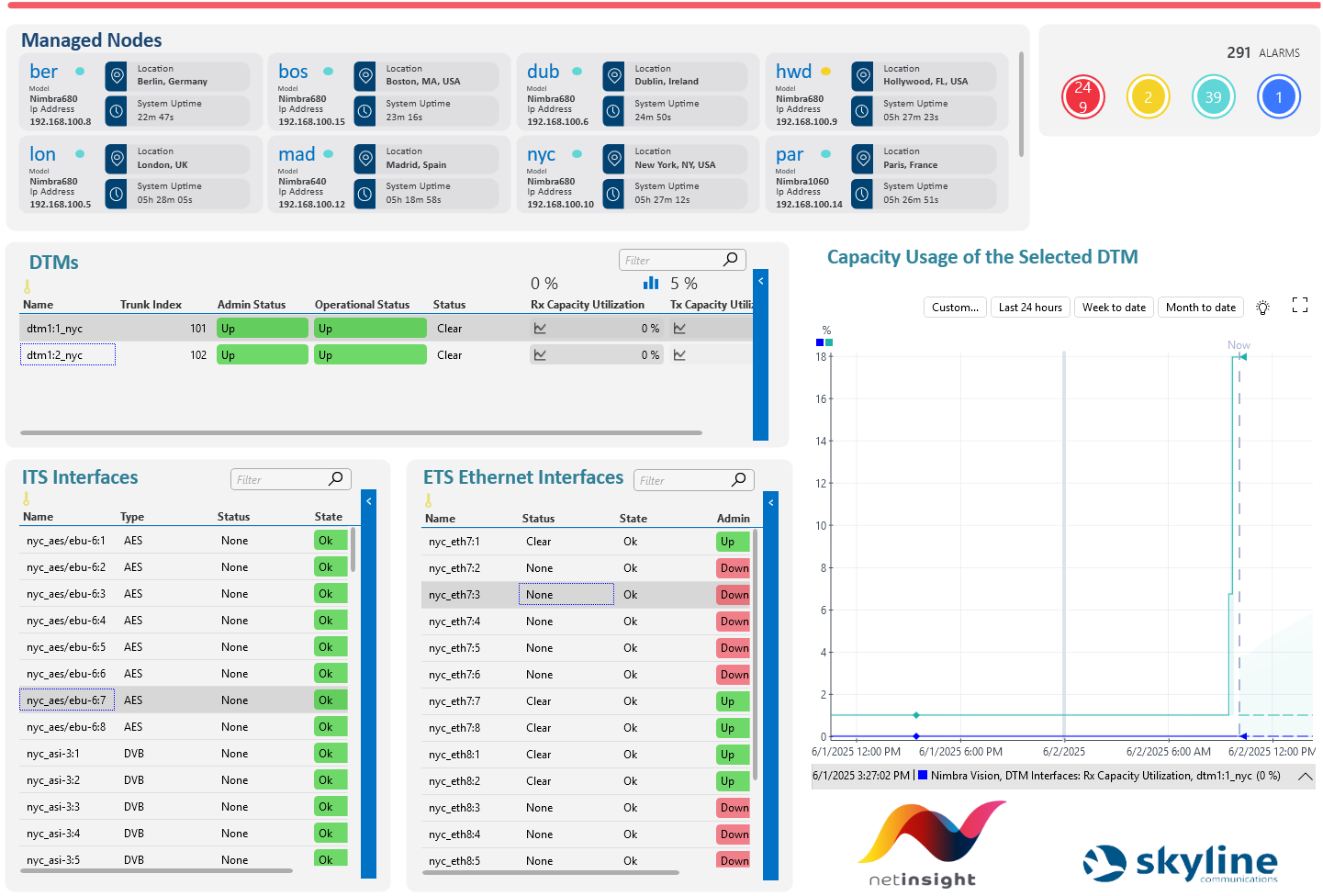
Task: Click the Managed Nodes vertical scrollbar
Action: 1022,103
